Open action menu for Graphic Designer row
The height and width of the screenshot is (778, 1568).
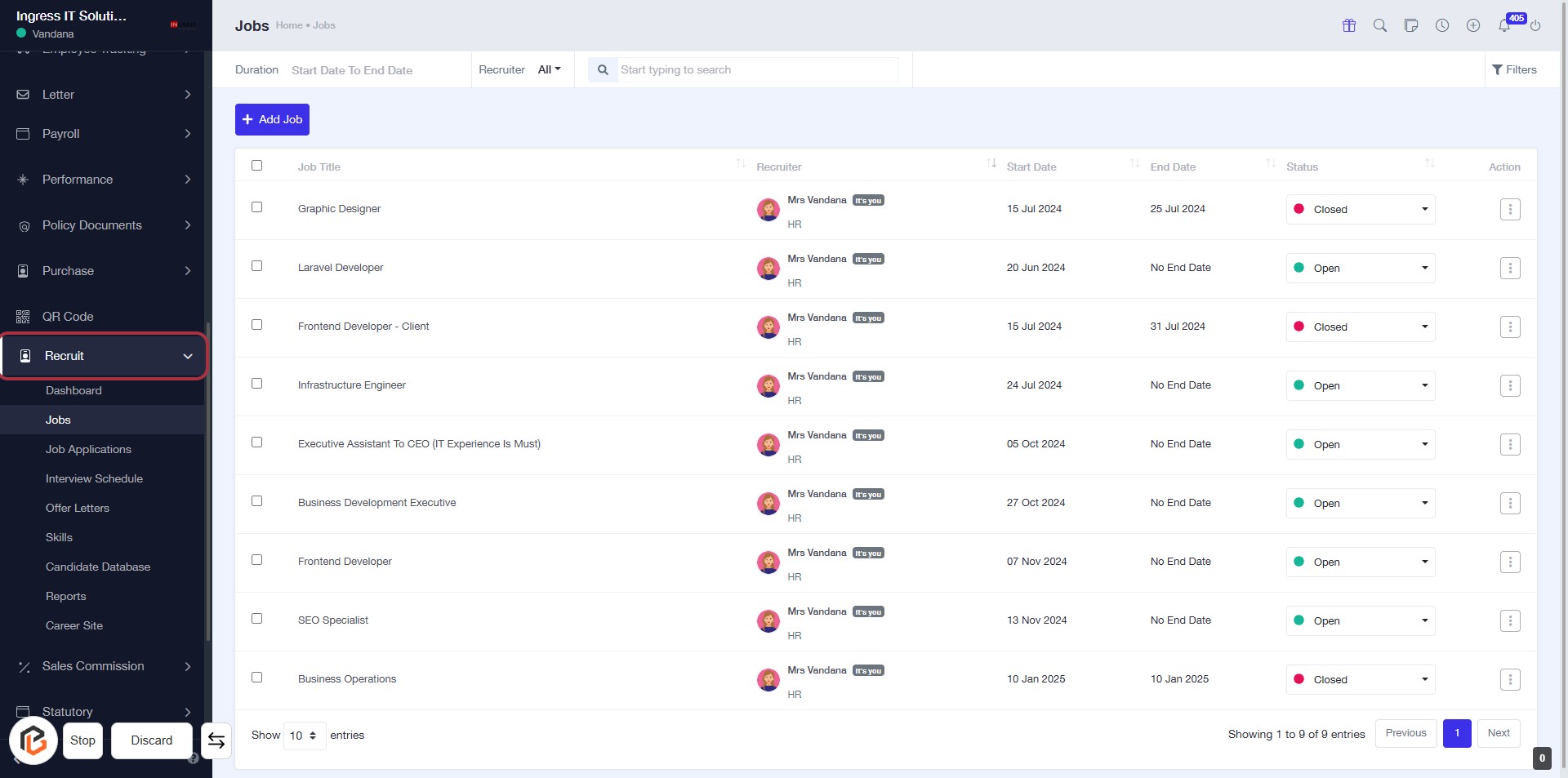(x=1510, y=210)
